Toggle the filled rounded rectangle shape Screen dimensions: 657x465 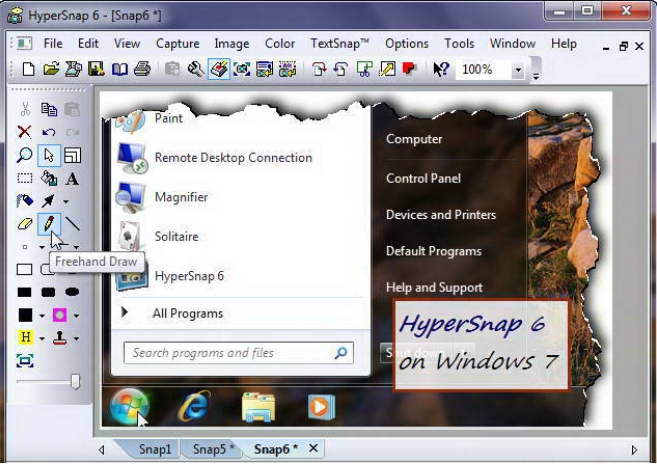pyautogui.click(x=48, y=292)
